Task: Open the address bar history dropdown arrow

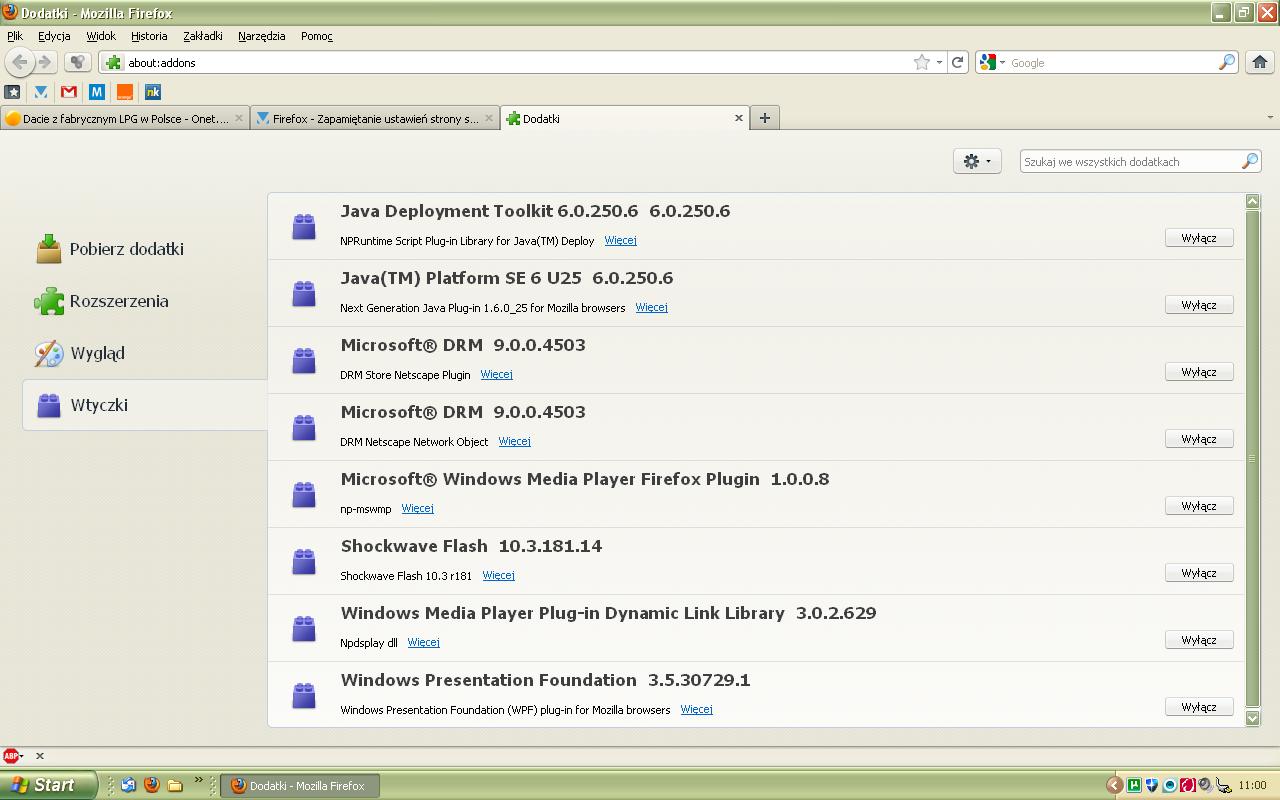Action: pos(940,62)
